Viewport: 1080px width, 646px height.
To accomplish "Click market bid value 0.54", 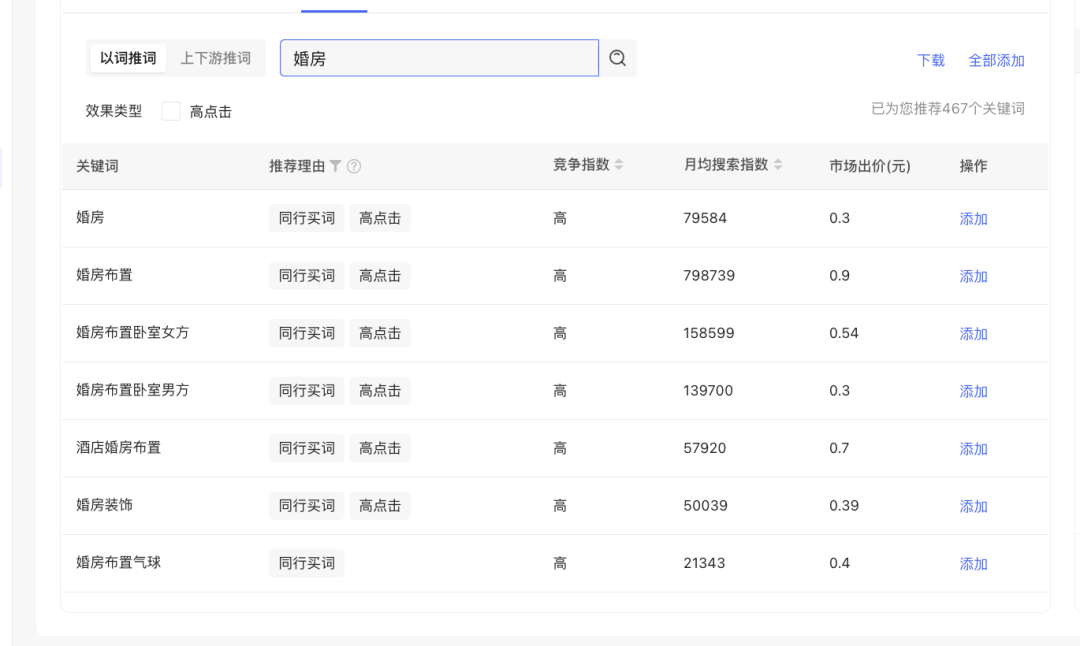I will 844,333.
